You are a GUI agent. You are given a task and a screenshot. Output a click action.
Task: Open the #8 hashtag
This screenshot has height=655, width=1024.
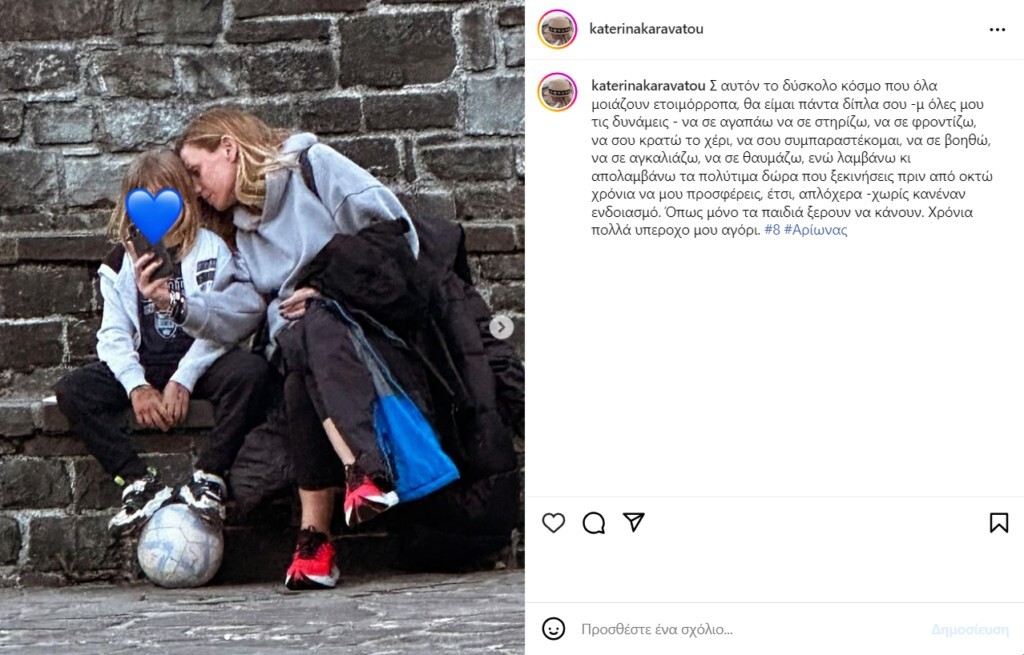click(x=772, y=230)
